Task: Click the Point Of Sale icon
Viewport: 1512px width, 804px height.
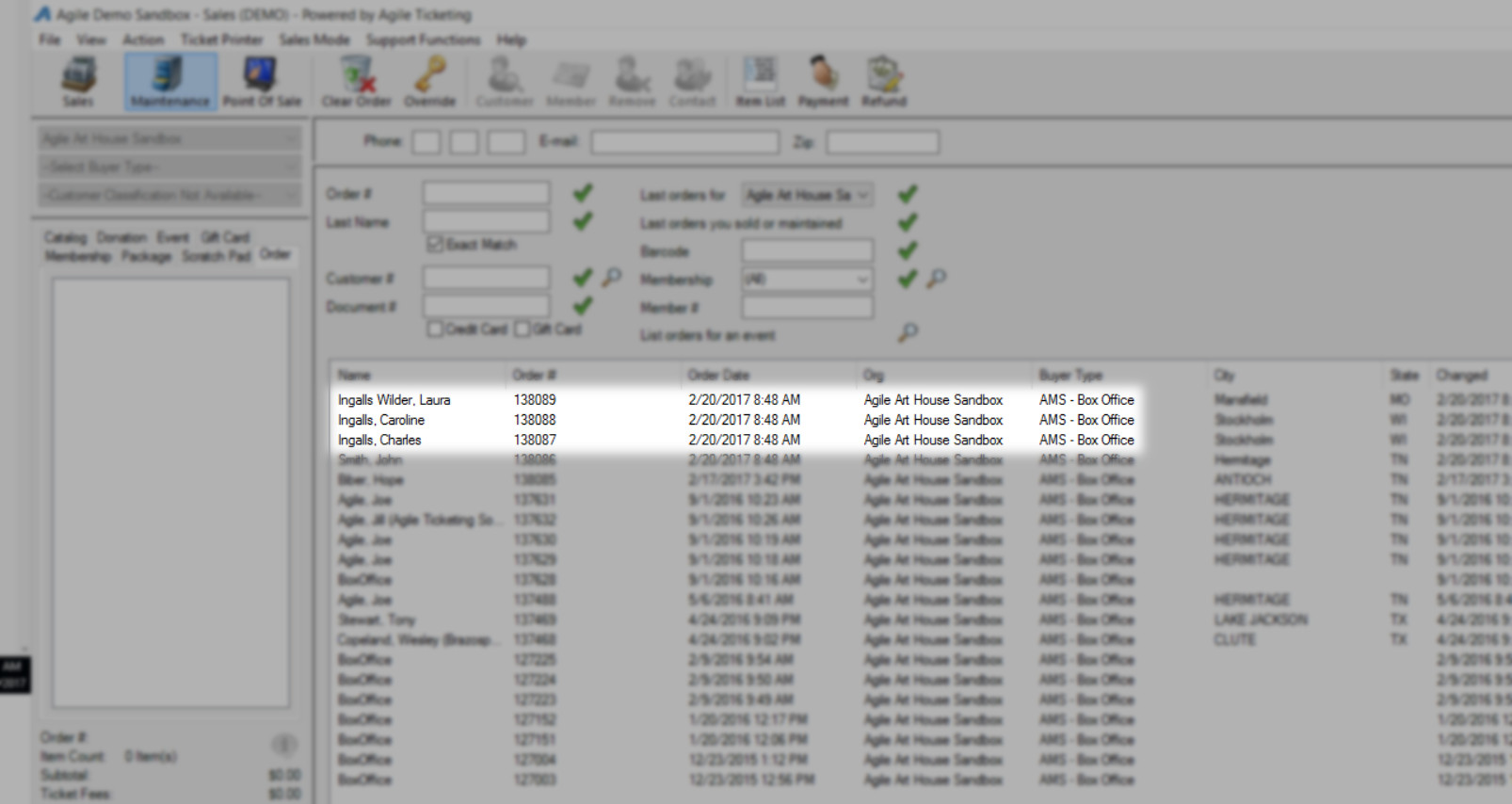Action: coord(261,81)
